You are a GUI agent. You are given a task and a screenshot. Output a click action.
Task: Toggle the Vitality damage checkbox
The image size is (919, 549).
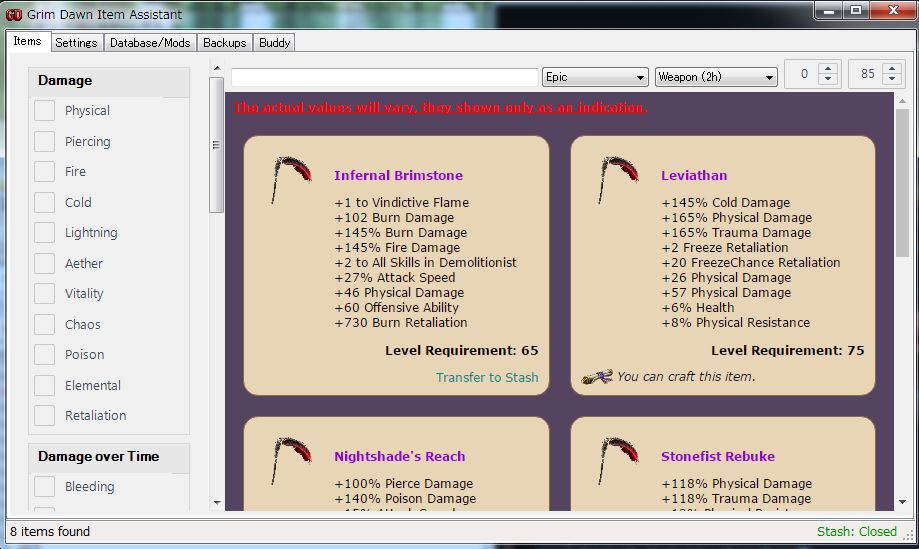[x=45, y=294]
